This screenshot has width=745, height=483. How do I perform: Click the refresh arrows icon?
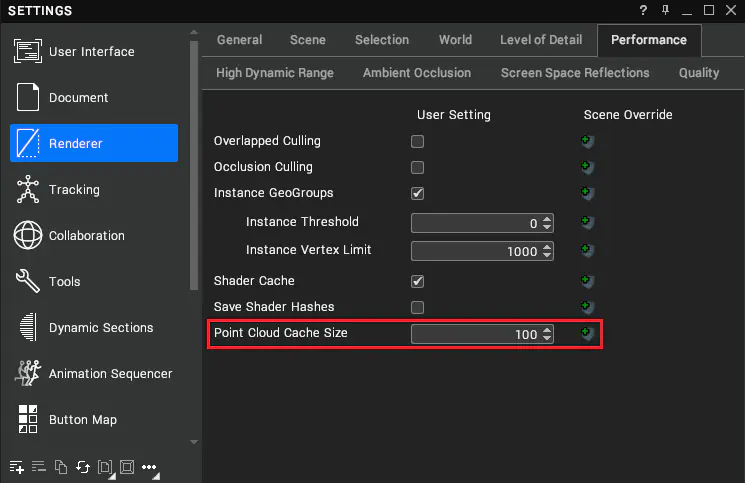(83, 467)
